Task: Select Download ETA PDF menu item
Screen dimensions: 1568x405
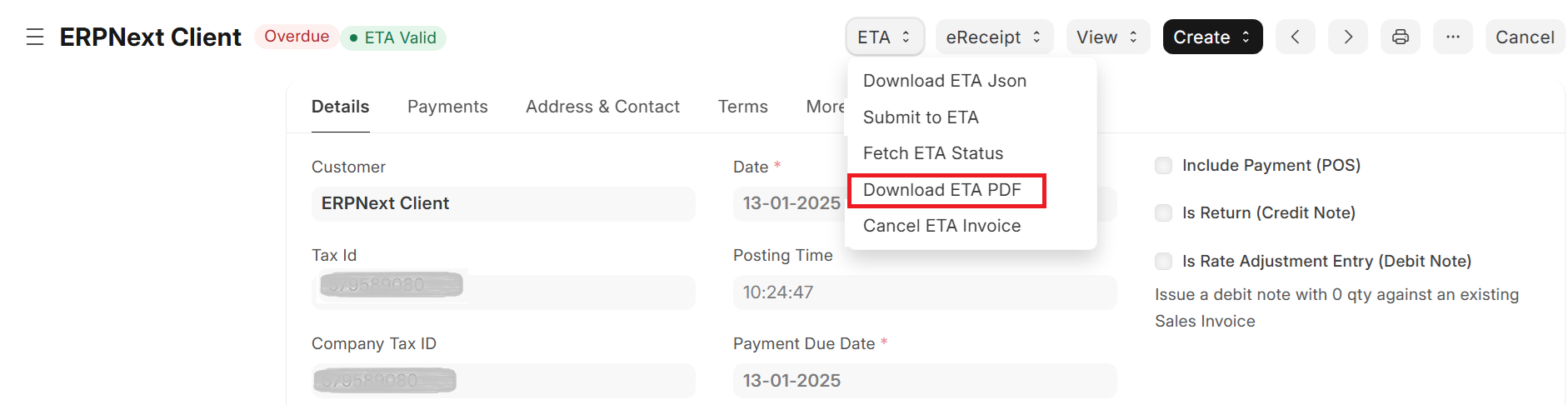Action: pyautogui.click(x=942, y=190)
